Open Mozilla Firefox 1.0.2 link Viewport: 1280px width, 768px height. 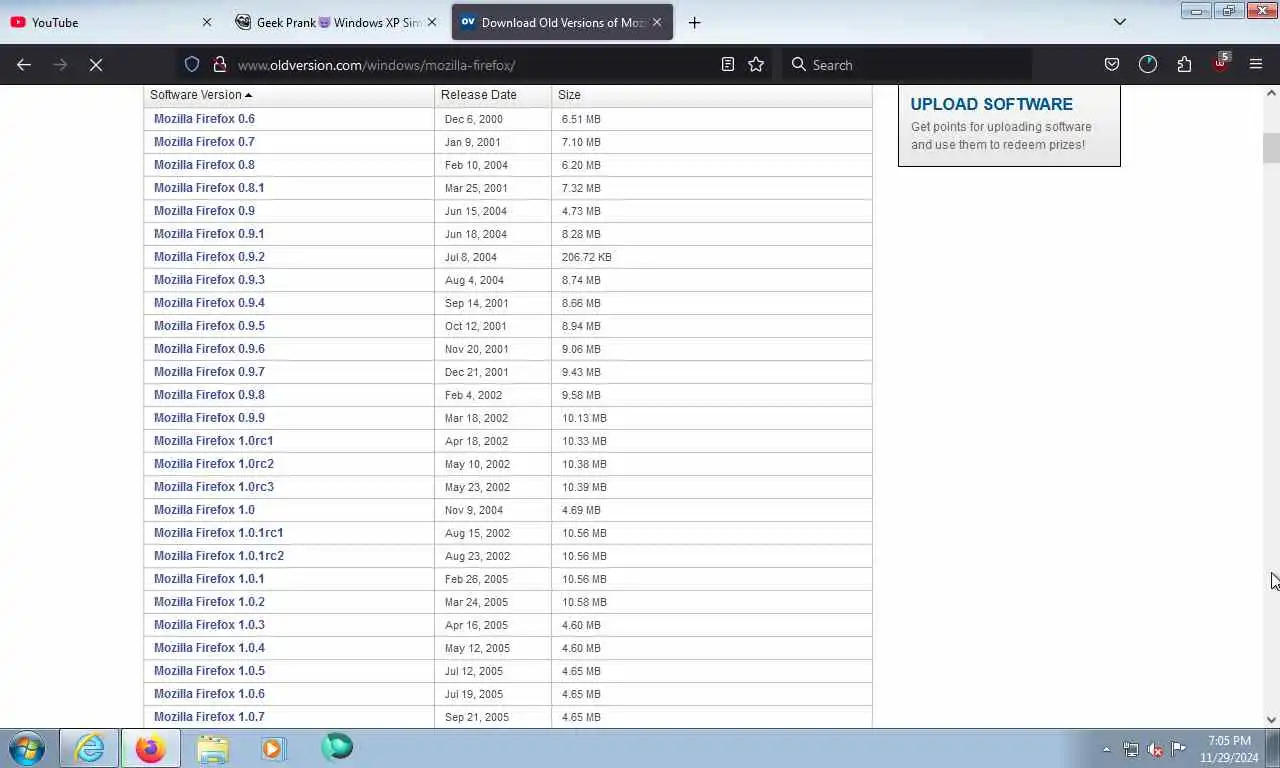[209, 602]
